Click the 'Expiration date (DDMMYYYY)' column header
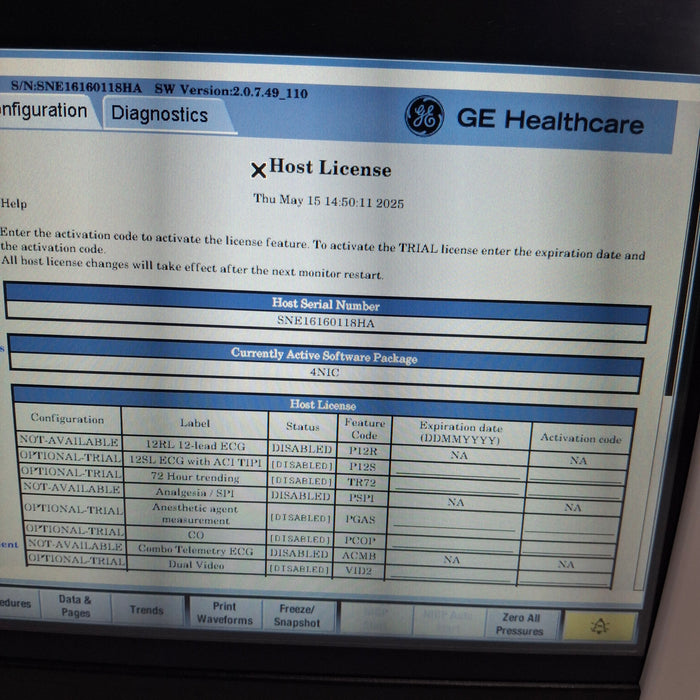700x700 pixels. coord(461,433)
